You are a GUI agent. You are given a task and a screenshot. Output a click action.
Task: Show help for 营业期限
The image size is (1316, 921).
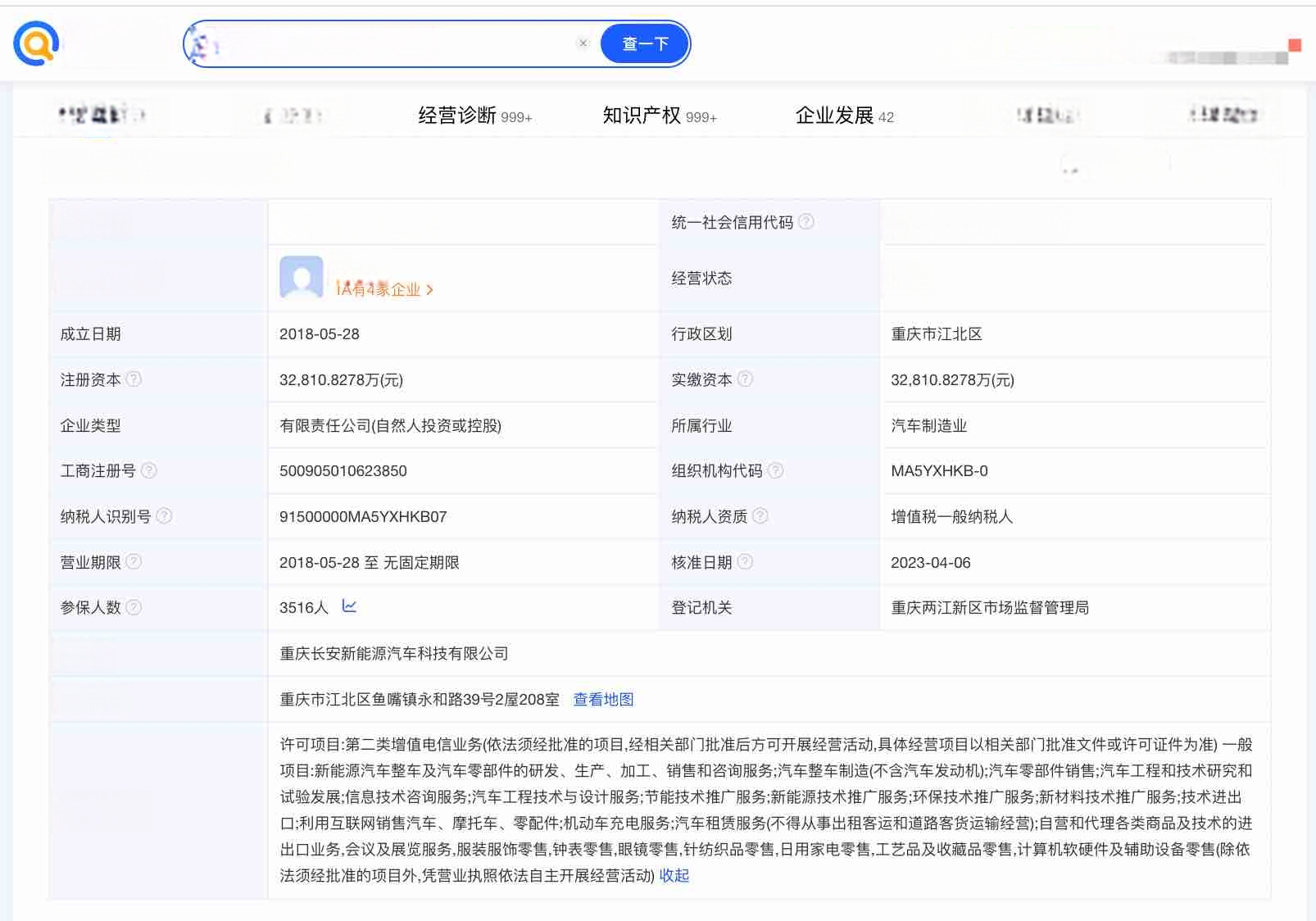[x=134, y=561]
